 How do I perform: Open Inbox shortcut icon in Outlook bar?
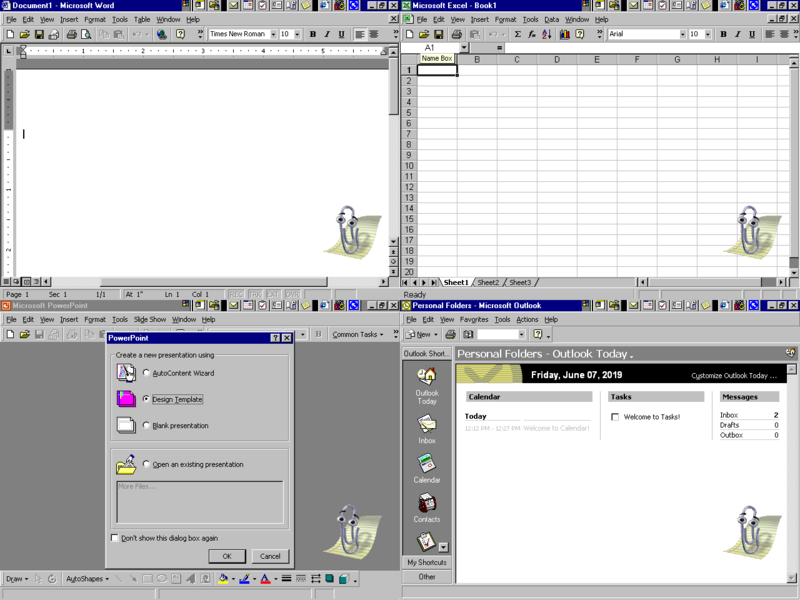point(427,429)
